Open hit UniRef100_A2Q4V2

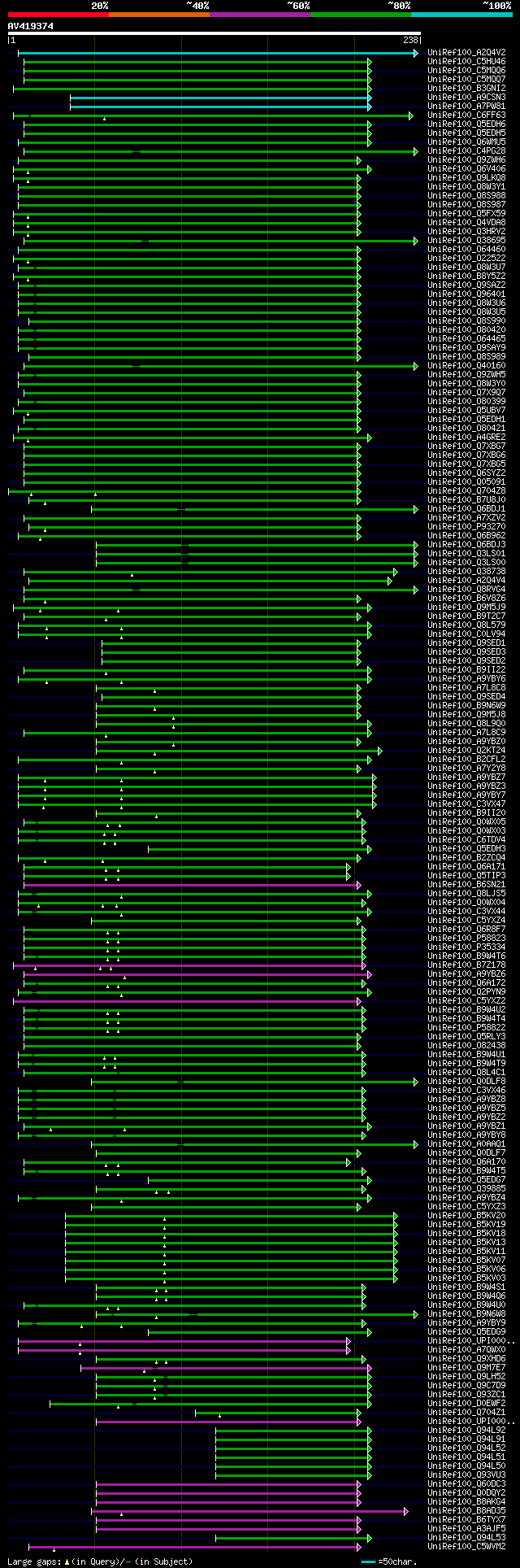click(466, 53)
